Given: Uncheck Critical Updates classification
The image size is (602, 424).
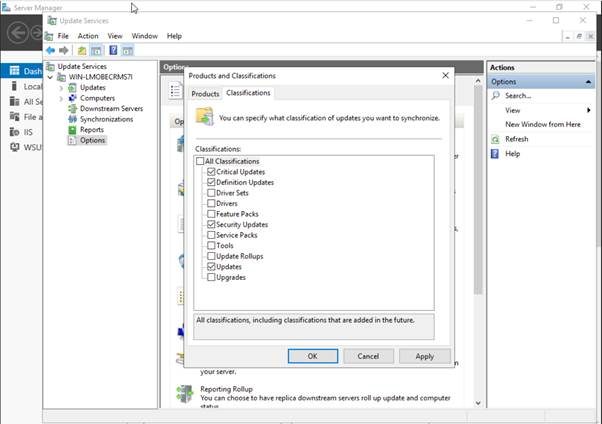Looking at the screenshot, I should coord(211,172).
